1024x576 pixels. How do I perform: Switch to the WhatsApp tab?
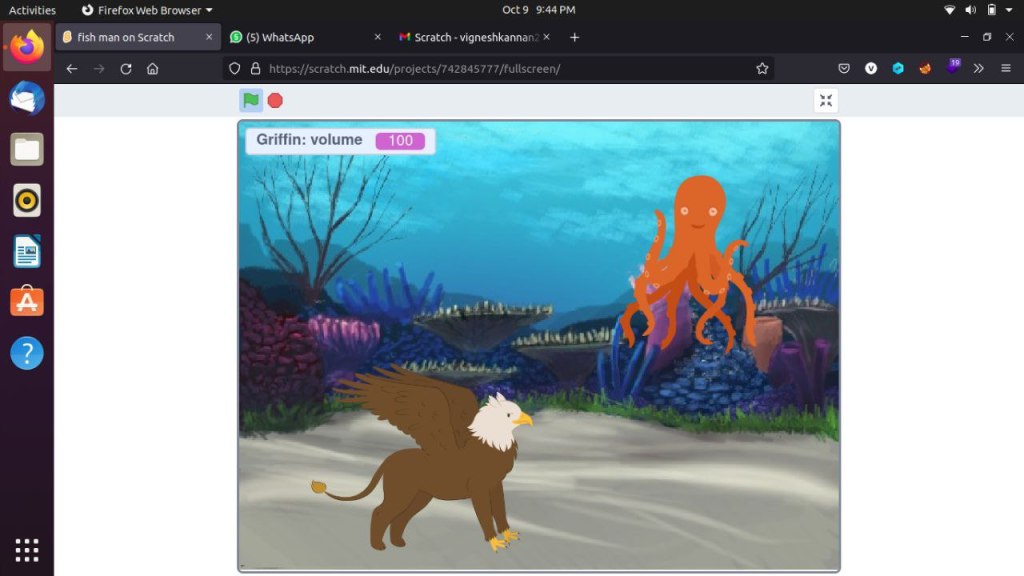pyautogui.click(x=298, y=37)
